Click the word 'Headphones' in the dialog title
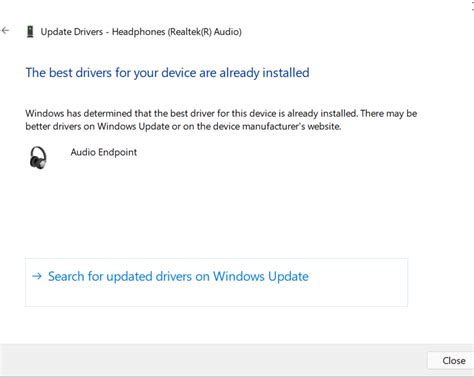 139,32
